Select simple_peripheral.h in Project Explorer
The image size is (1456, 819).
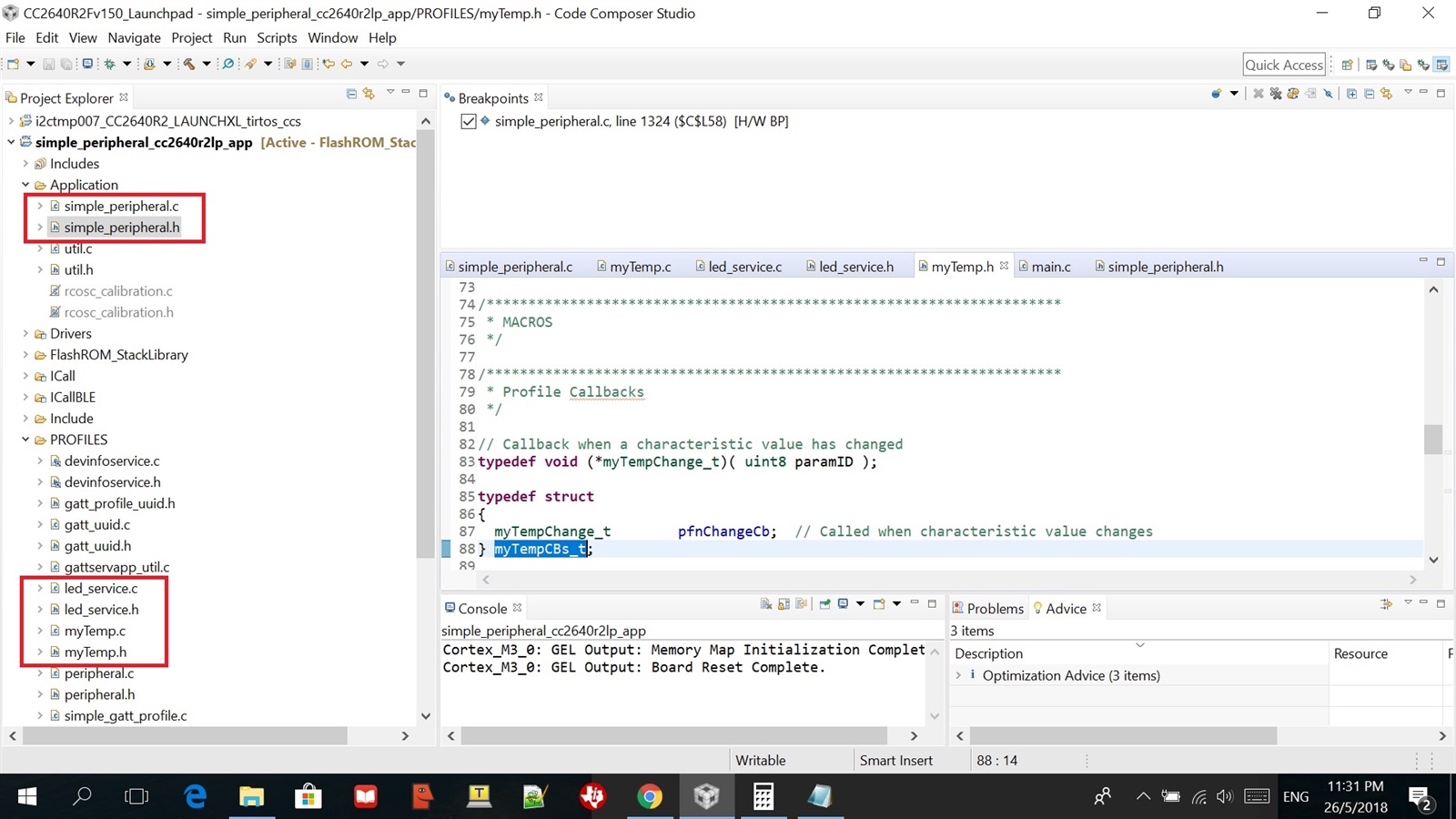coord(122,227)
